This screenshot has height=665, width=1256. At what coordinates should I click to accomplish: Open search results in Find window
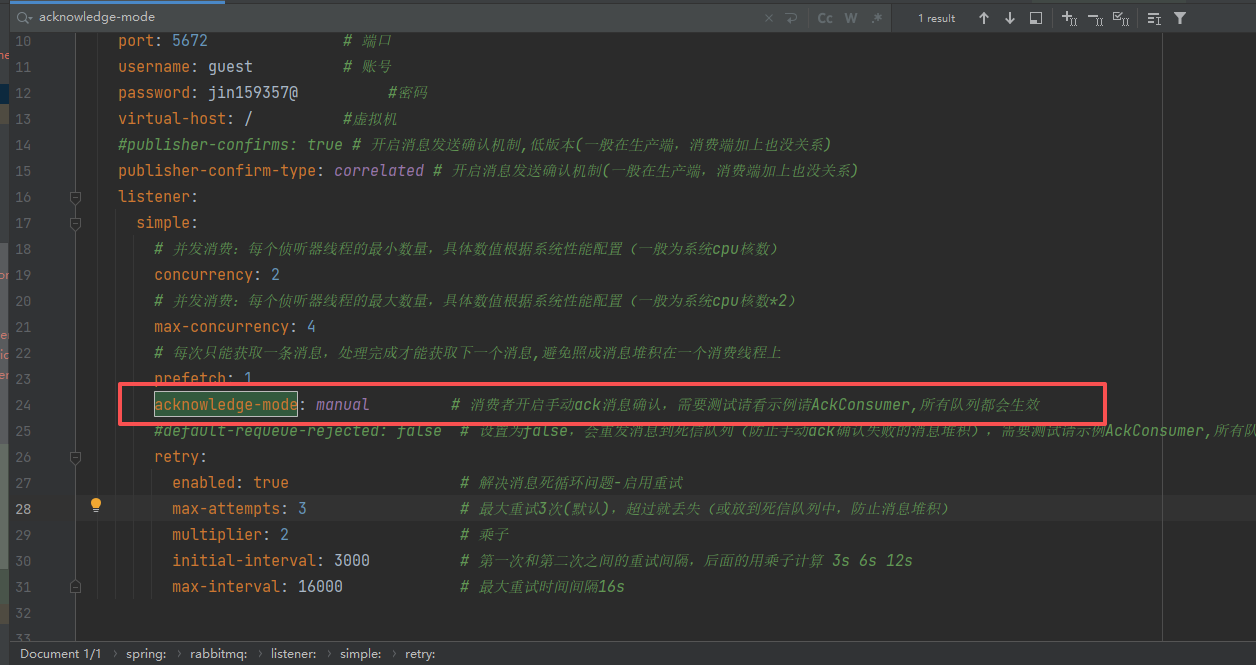(1036, 18)
